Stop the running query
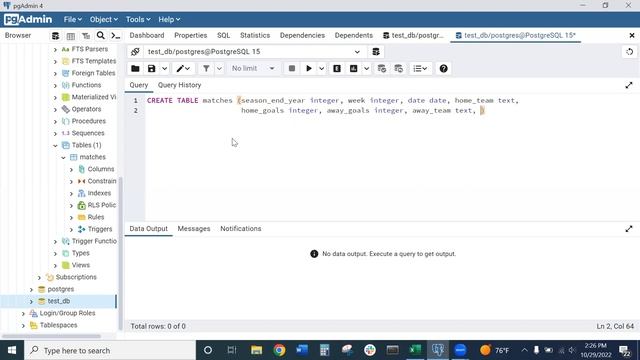Viewport: 640px width, 360px height. click(292, 69)
